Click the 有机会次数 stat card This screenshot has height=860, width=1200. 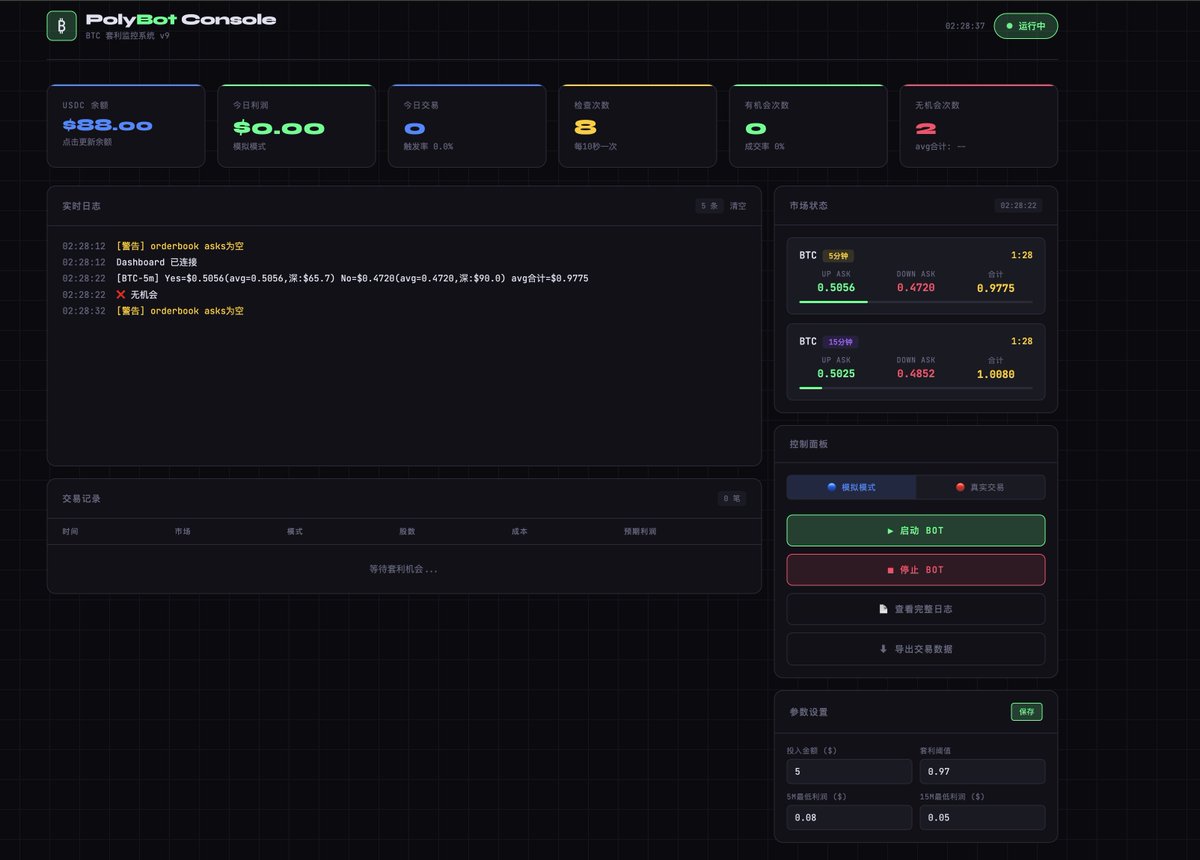click(808, 125)
